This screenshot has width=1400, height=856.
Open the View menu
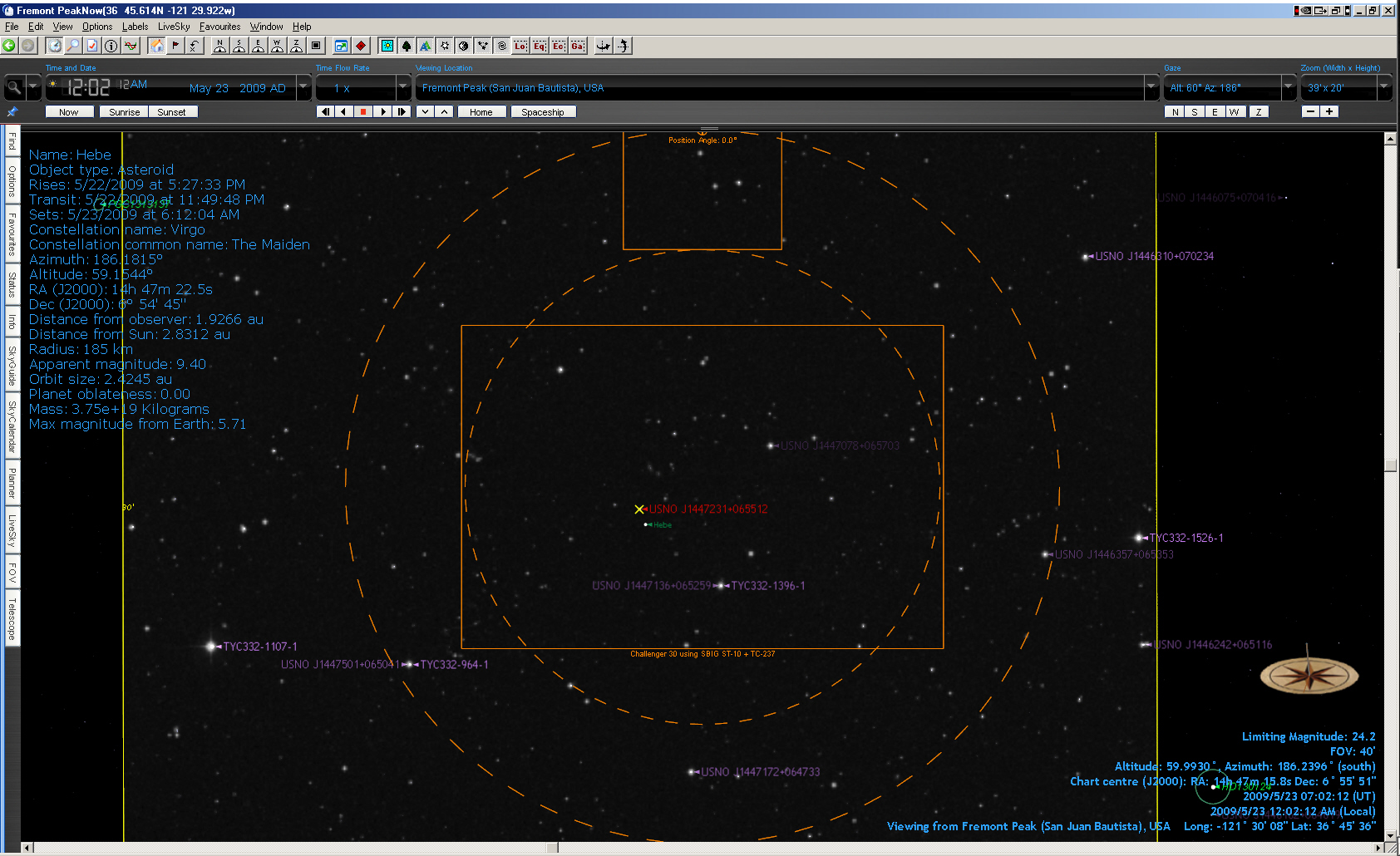(63, 27)
